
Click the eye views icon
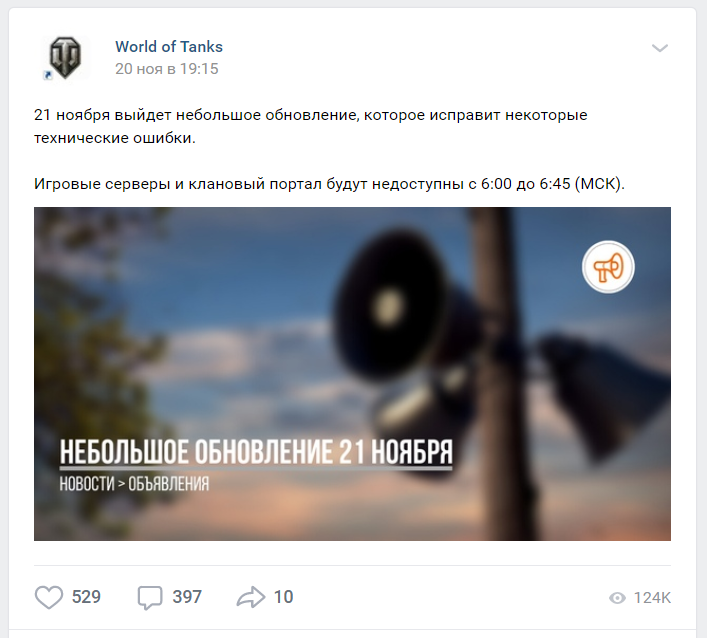(x=617, y=598)
